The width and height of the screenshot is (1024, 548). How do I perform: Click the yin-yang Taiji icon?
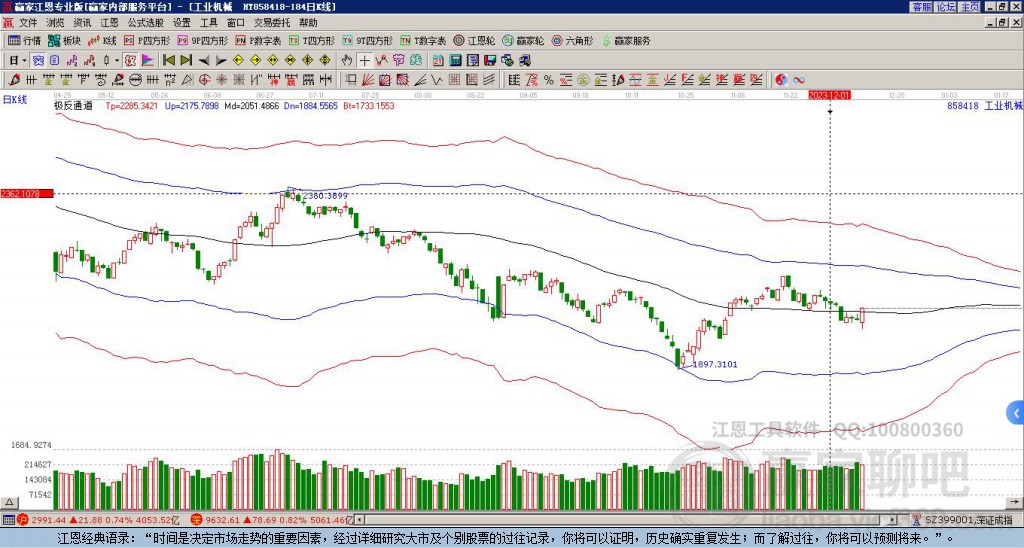click(780, 79)
